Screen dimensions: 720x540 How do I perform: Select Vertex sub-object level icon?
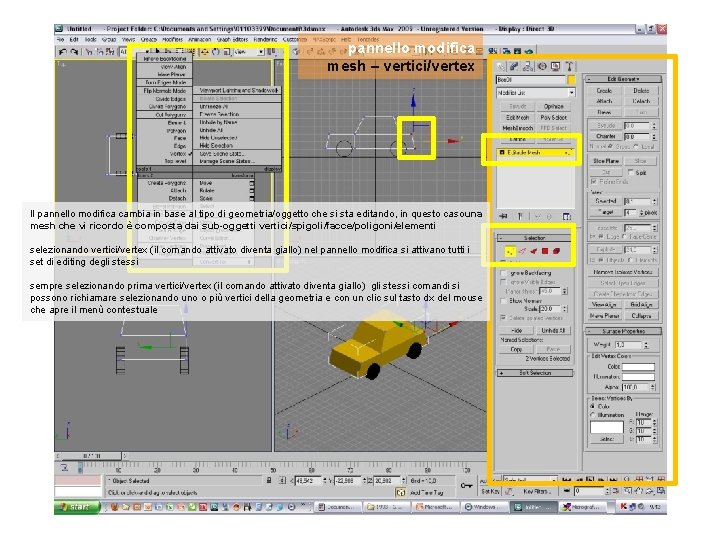pos(510,251)
